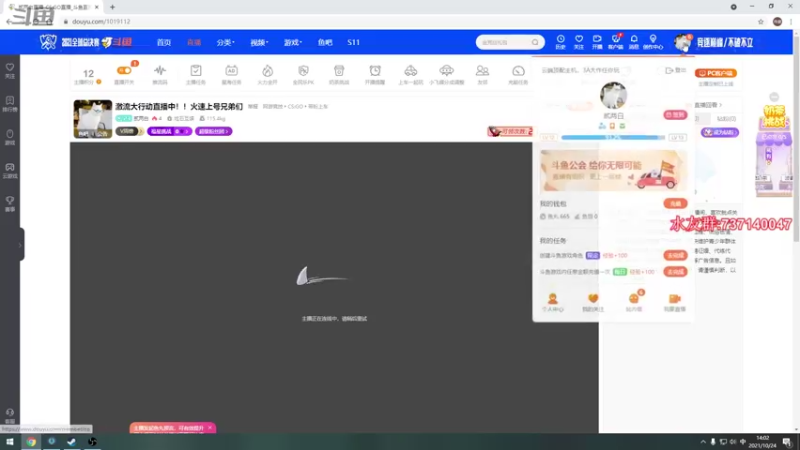The height and width of the screenshot is (450, 800).
Task: Open the waveform stream code icon
Action: 160,70
